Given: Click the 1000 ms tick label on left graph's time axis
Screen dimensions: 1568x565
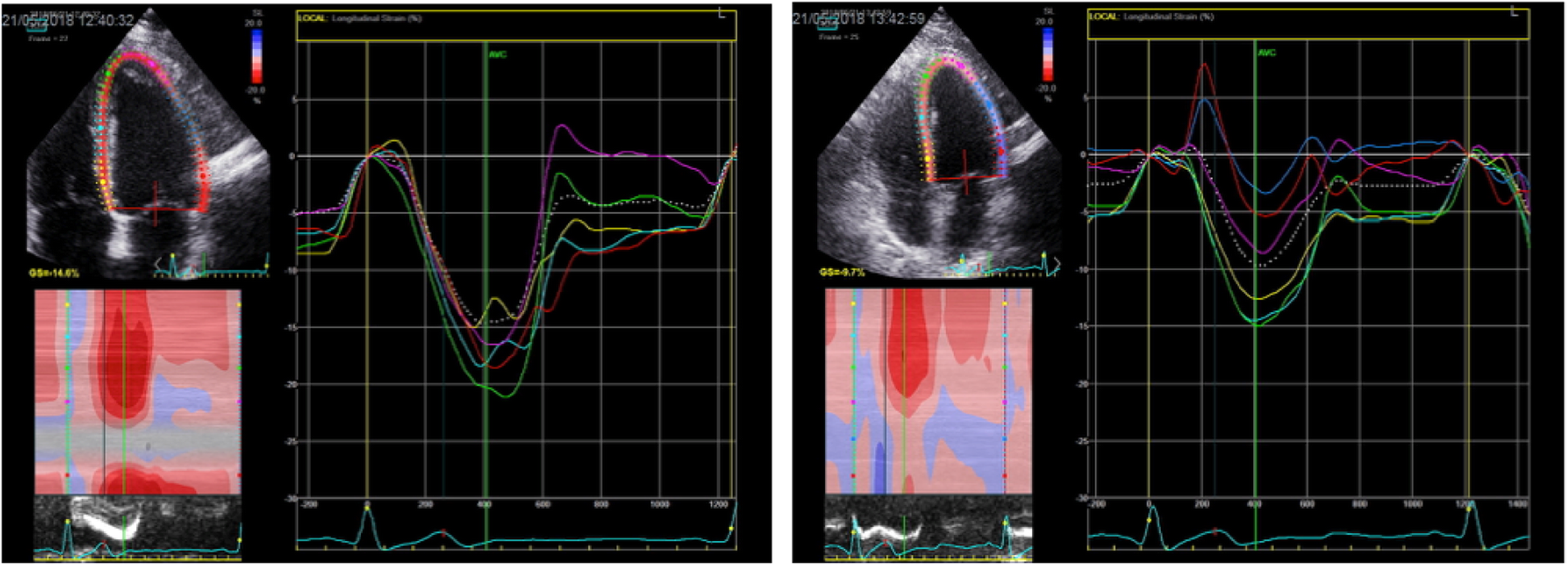Looking at the screenshot, I should [660, 505].
